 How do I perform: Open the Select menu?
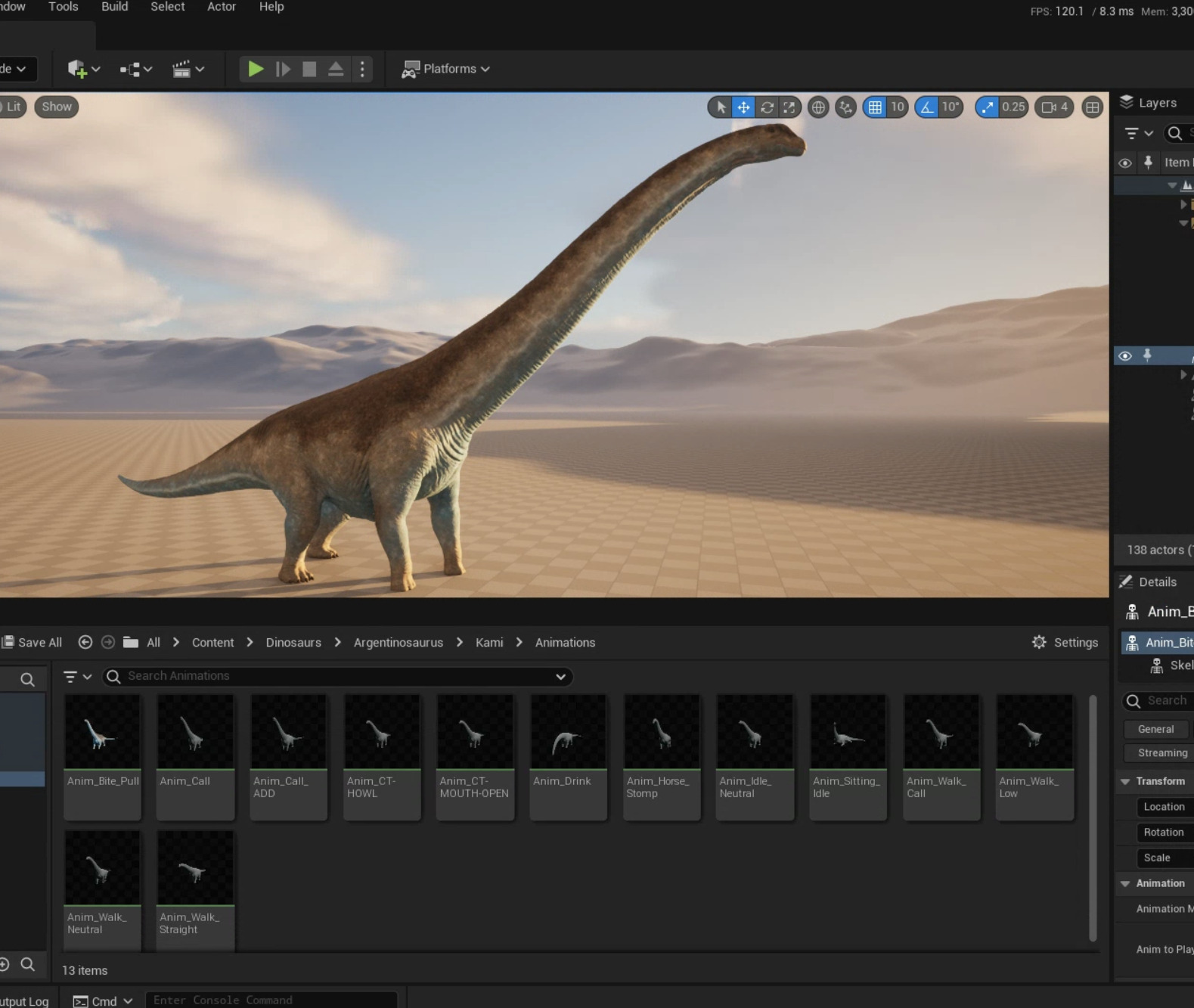pos(168,7)
